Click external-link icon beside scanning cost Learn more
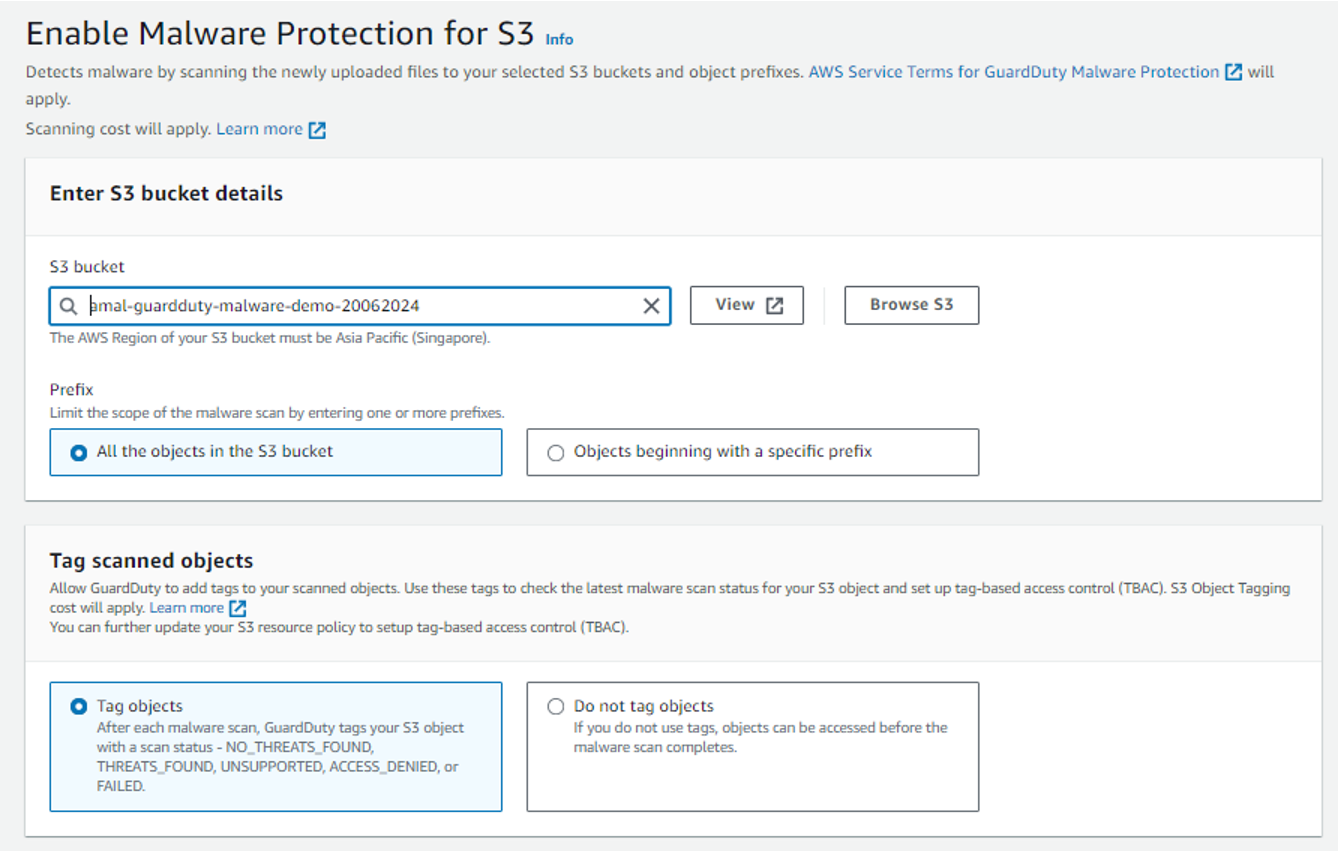This screenshot has width=1338, height=851. coord(317,130)
